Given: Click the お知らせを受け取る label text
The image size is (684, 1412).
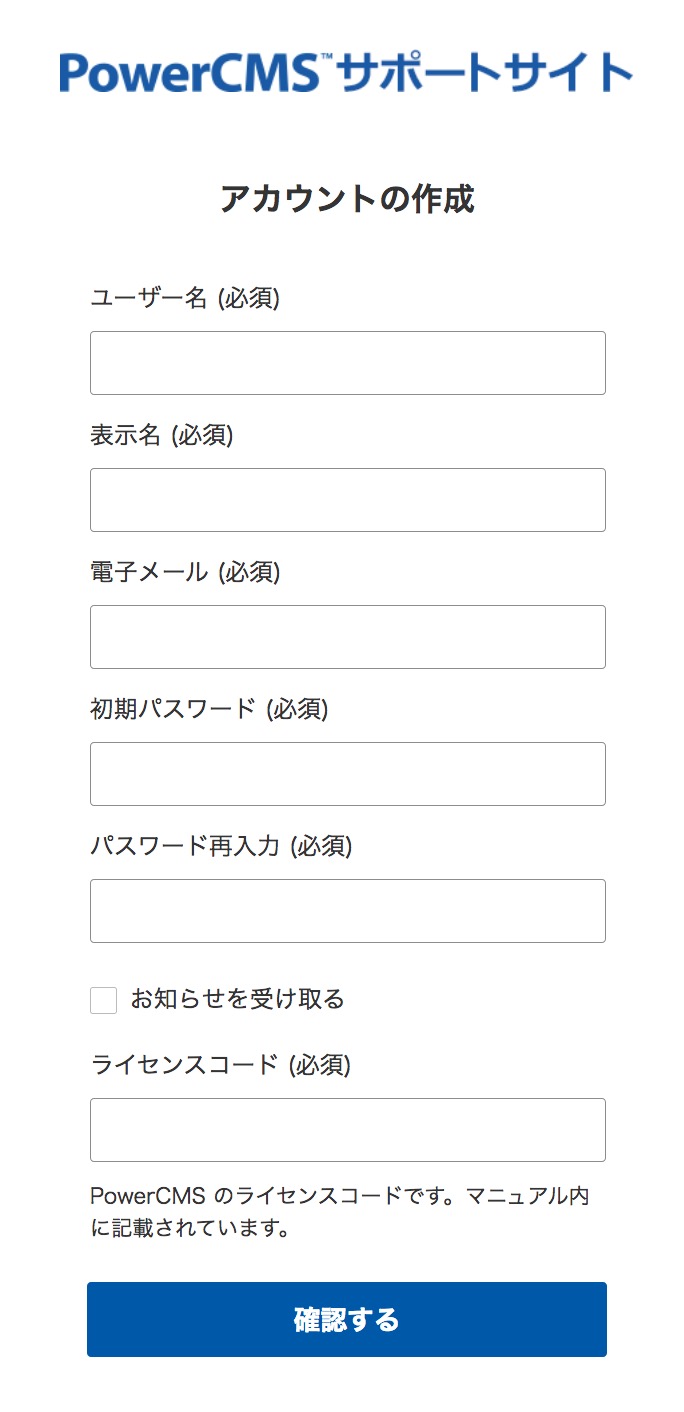Looking at the screenshot, I should point(238,999).
